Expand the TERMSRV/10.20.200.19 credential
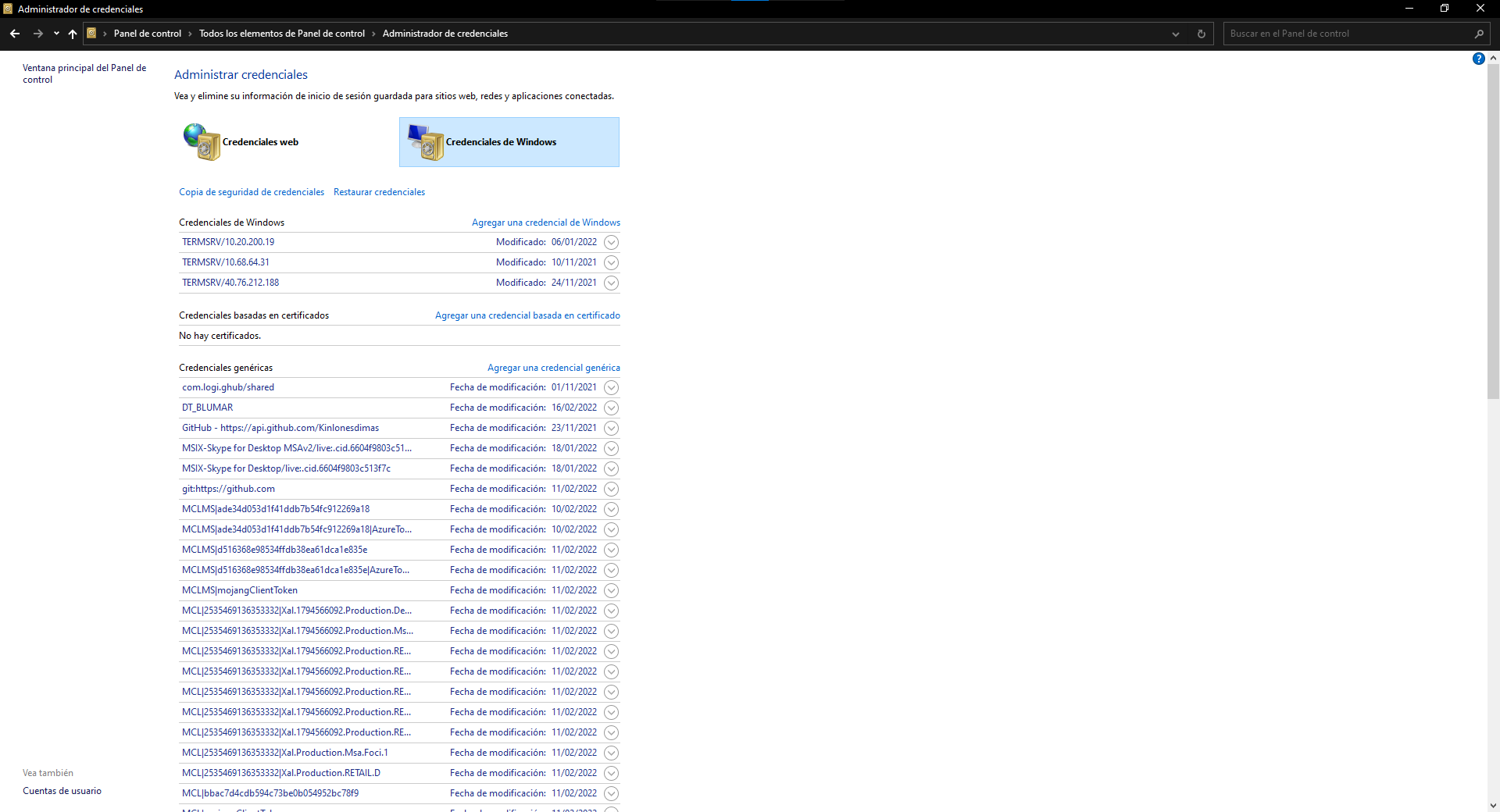 point(611,242)
